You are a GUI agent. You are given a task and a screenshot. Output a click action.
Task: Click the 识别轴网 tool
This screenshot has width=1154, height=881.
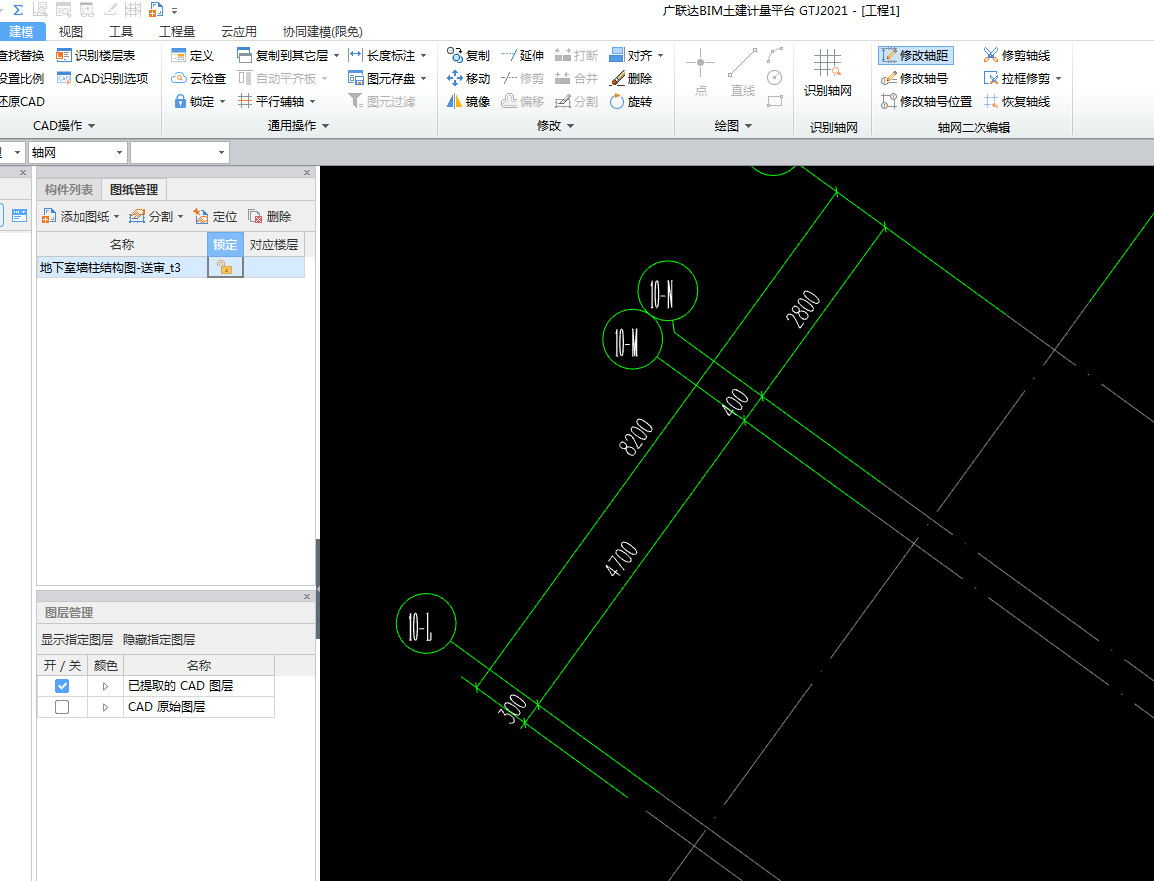(x=828, y=74)
